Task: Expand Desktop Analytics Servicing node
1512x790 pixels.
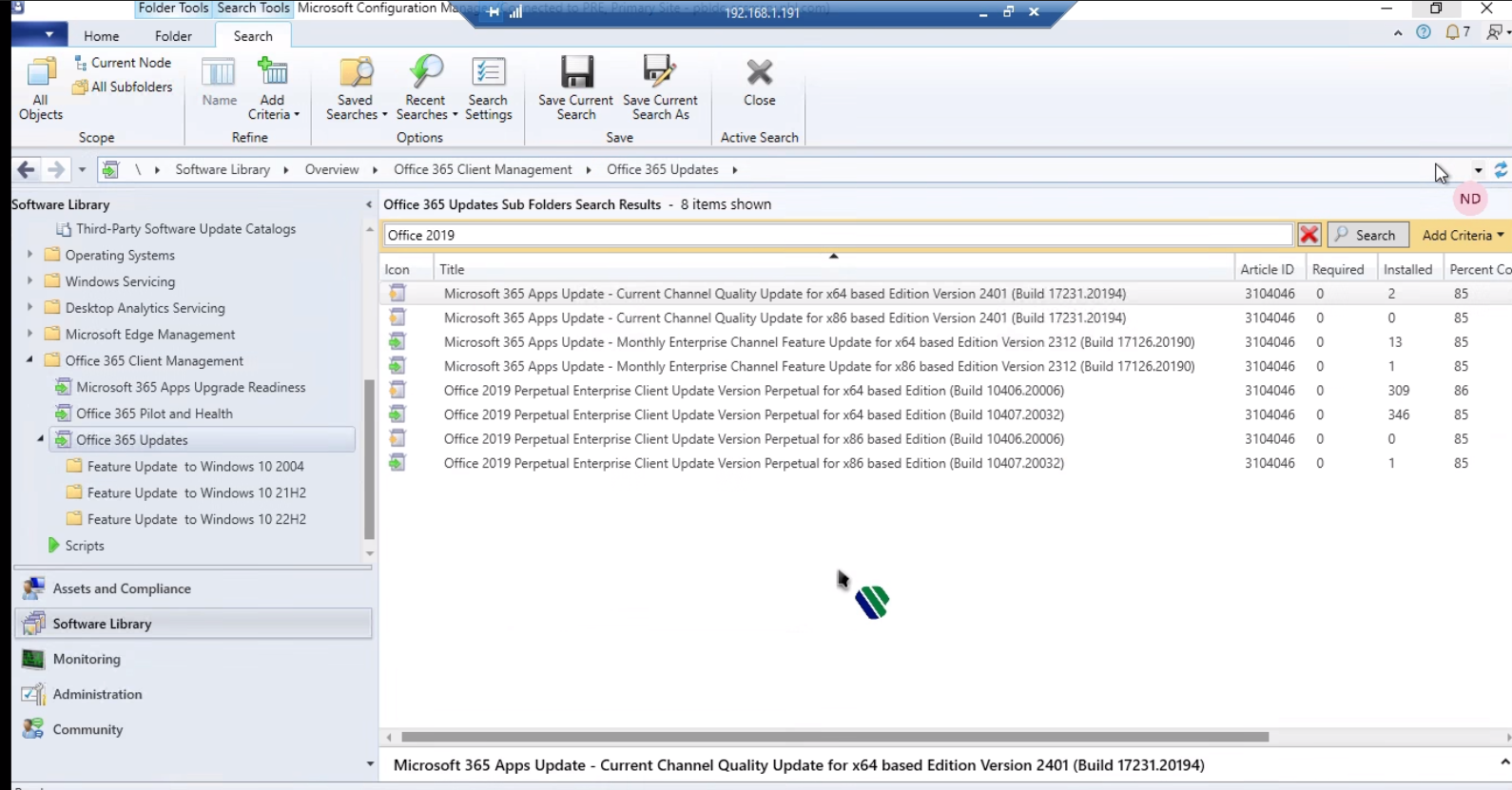Action: (29, 308)
